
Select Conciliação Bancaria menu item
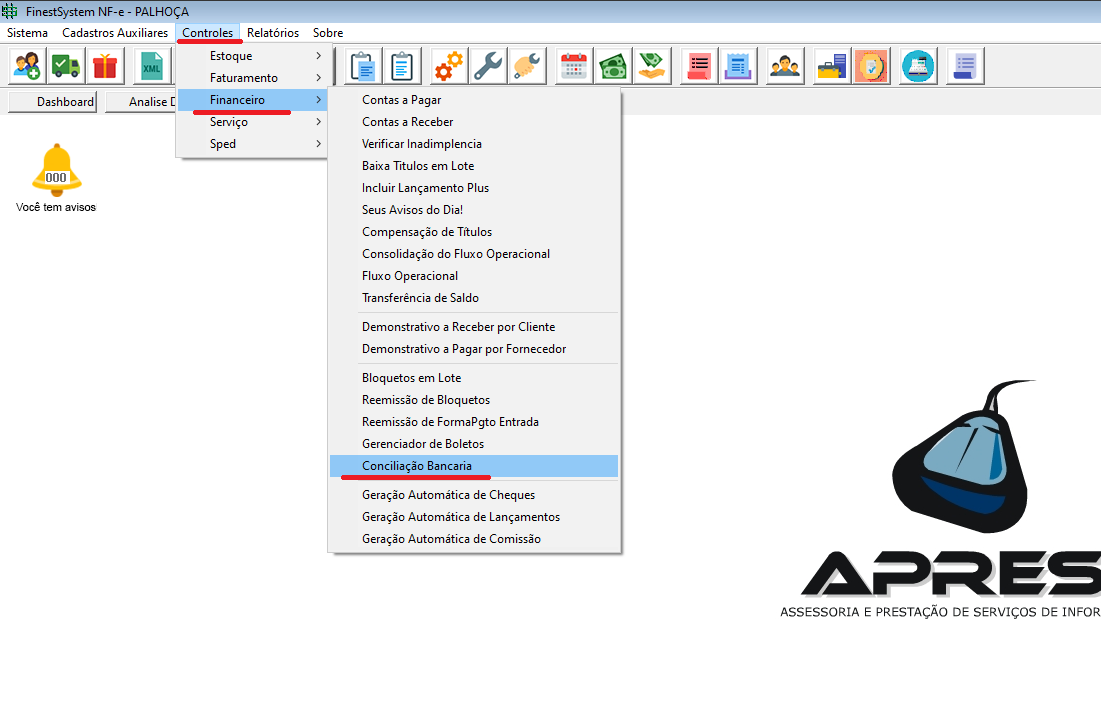coord(416,466)
